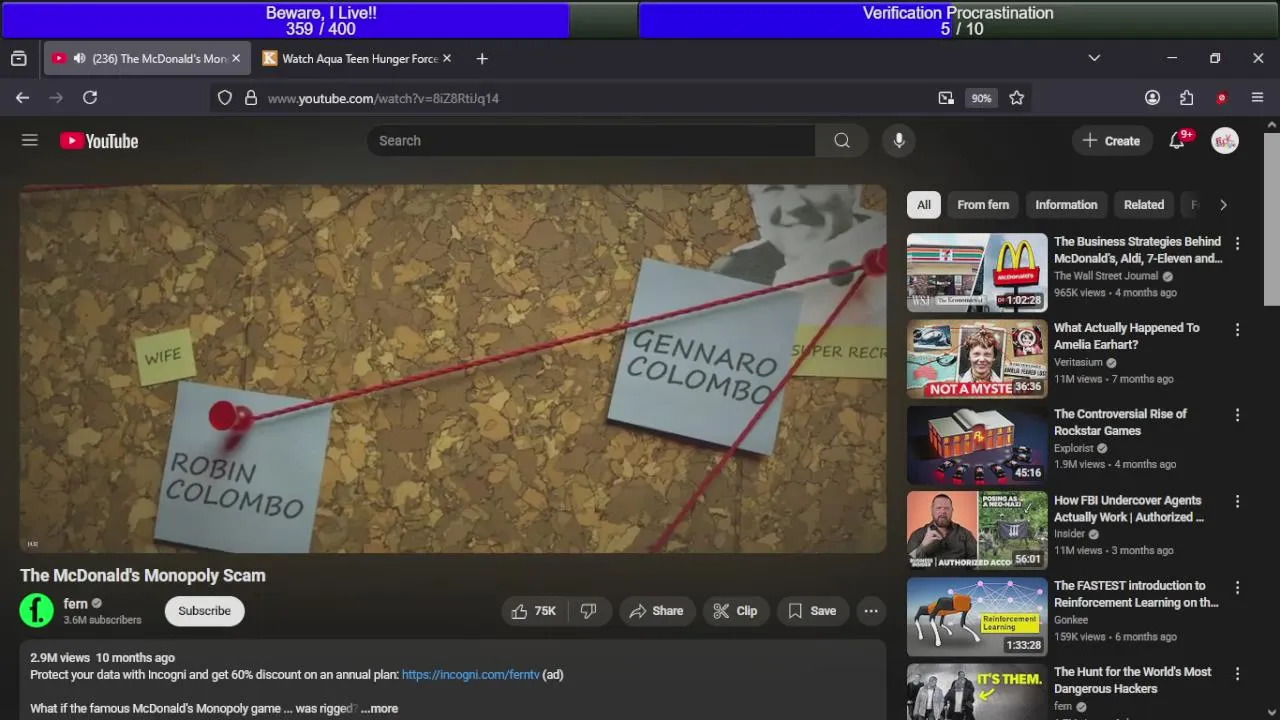Open the account avatar menu
The image size is (1280, 720).
[x=1225, y=141]
